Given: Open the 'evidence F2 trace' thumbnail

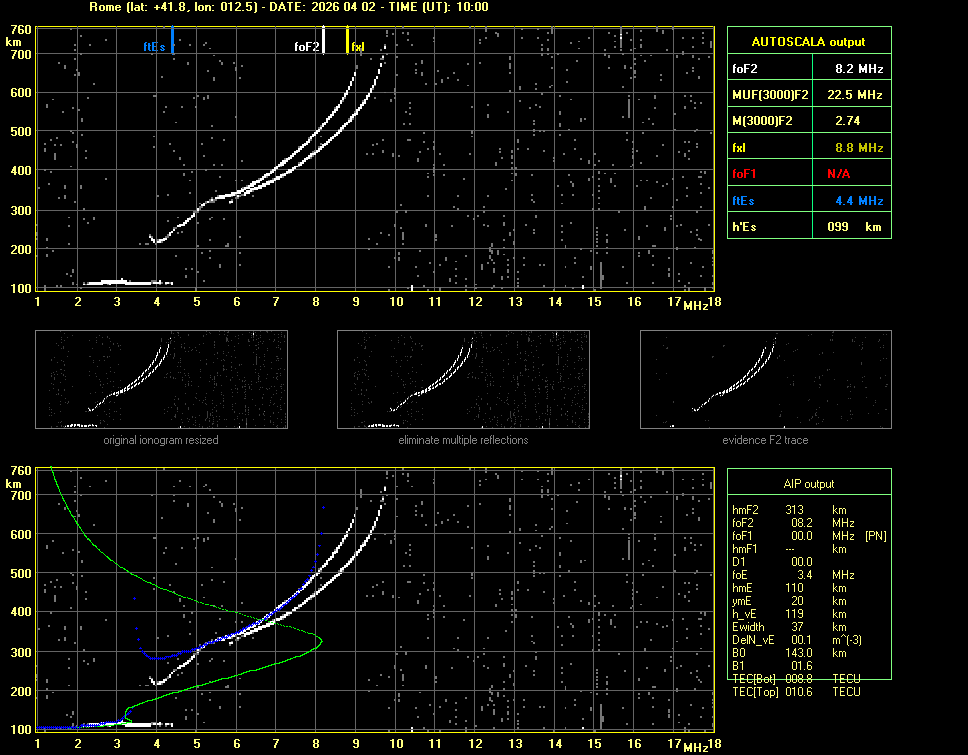Looking at the screenshot, I should [765, 380].
